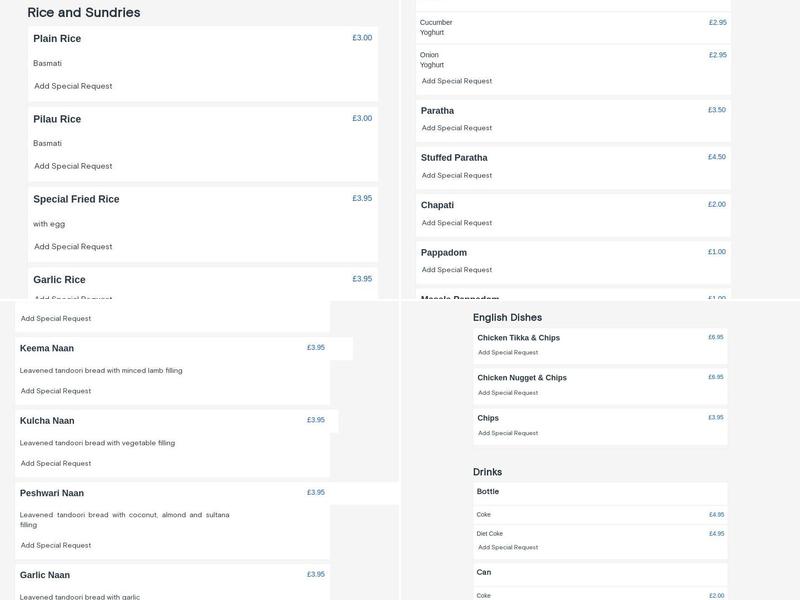This screenshot has height=600, width=800.
Task: Click the Onion Yoghurt £2.95 price
Action: point(717,55)
